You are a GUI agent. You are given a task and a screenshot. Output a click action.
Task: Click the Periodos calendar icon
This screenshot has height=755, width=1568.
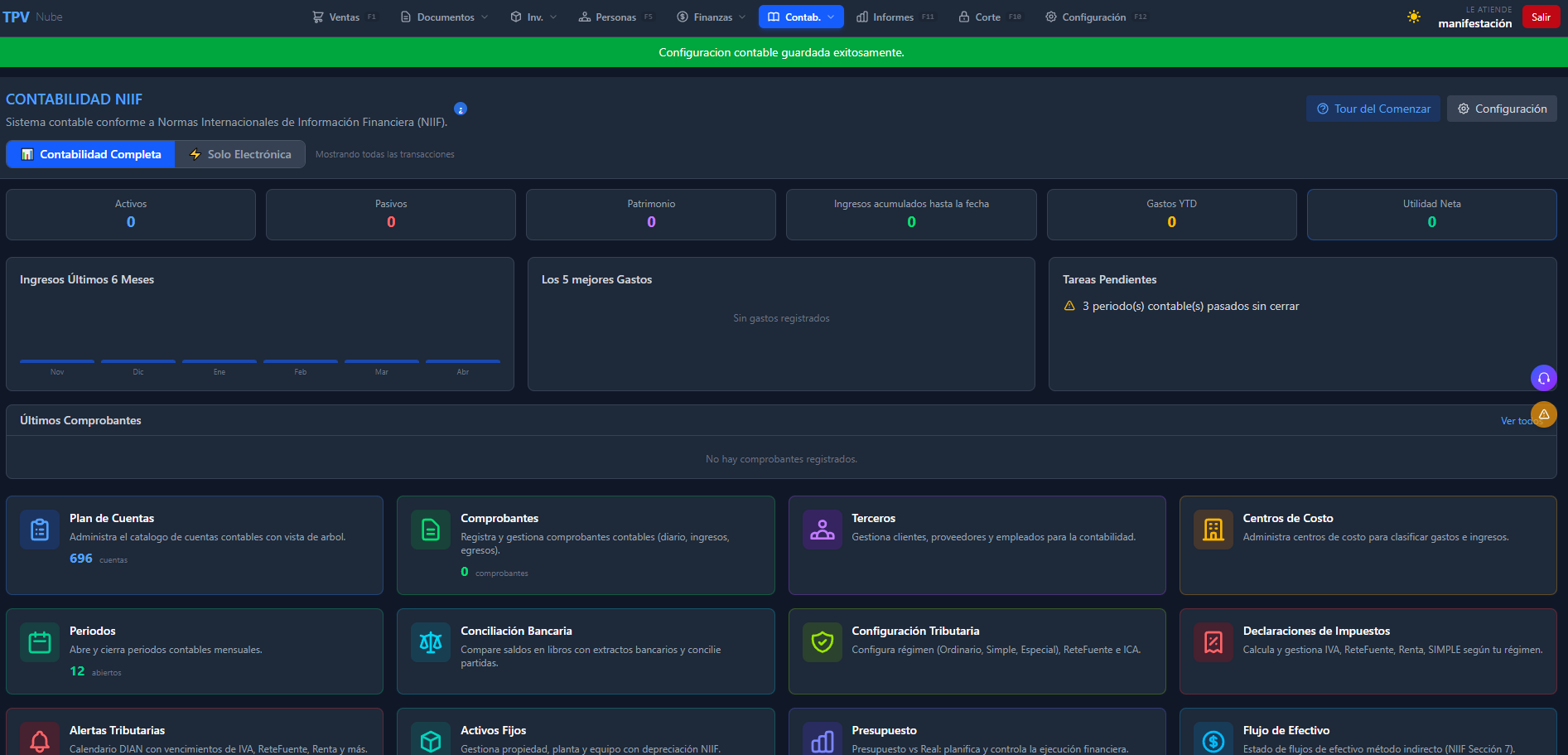(40, 642)
